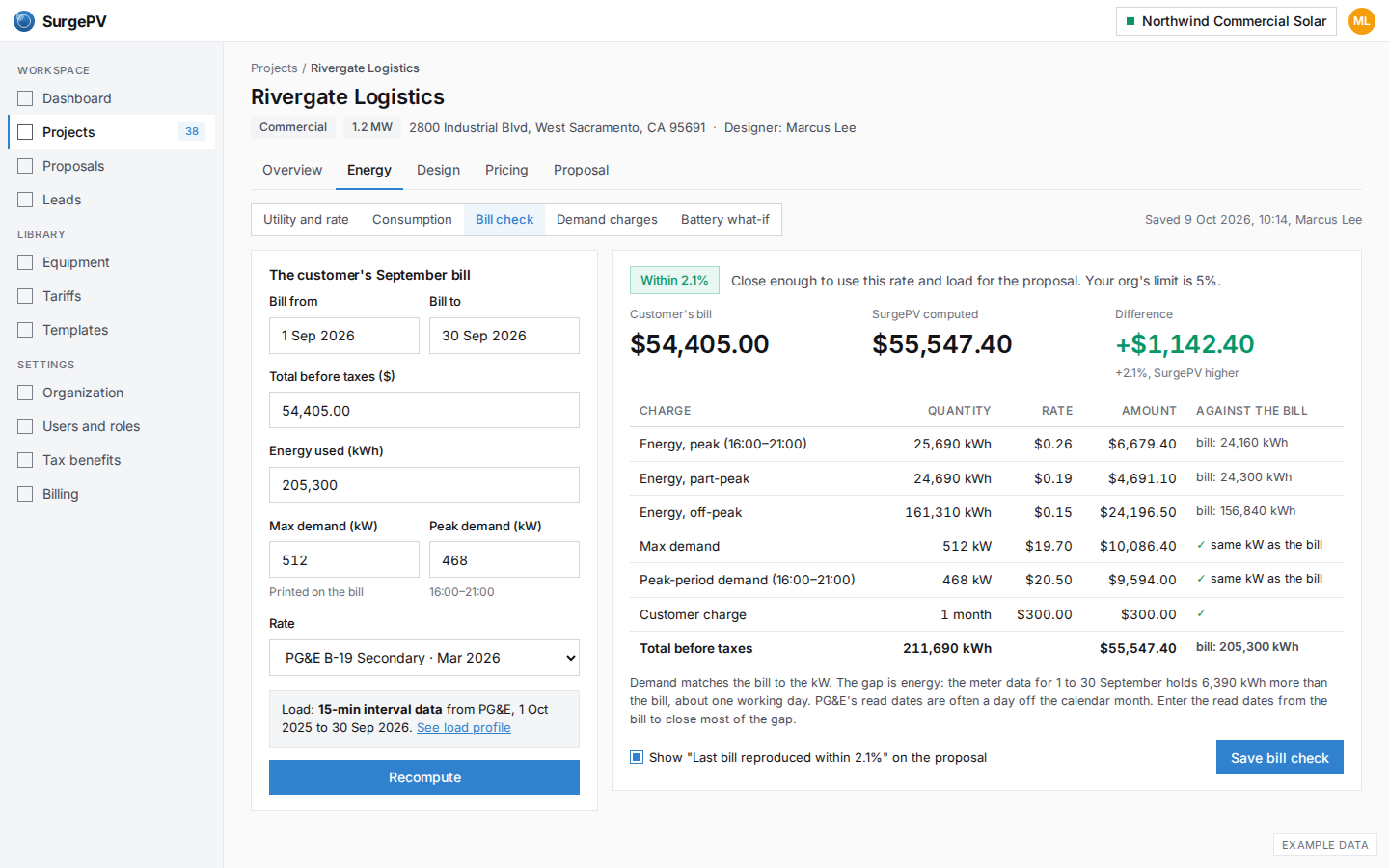Select the Energy tab
This screenshot has width=1389, height=868.
(x=369, y=170)
